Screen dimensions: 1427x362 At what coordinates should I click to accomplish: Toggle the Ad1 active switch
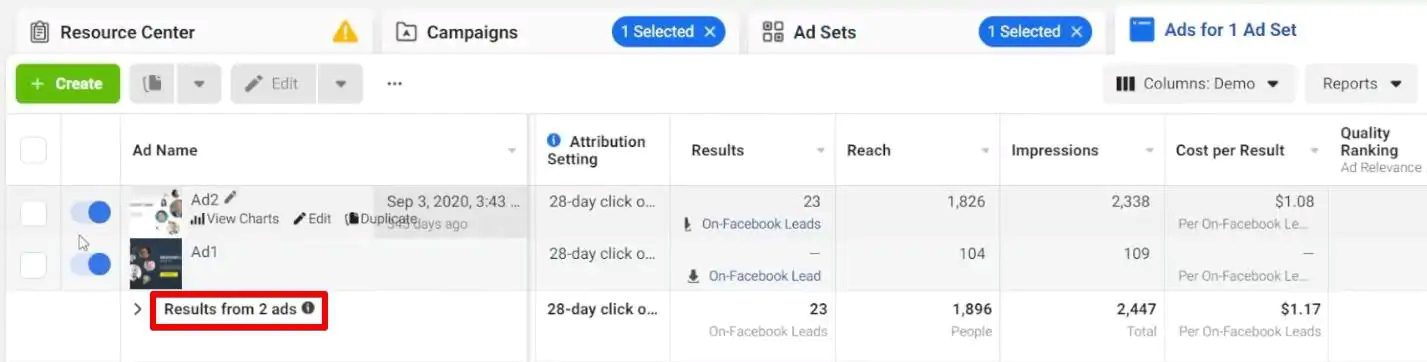tap(91, 264)
